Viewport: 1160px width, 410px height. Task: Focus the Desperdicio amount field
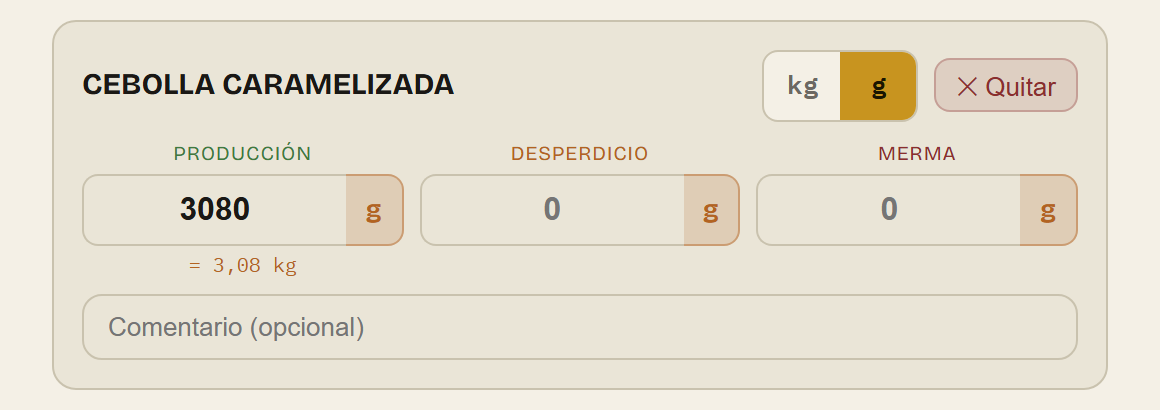click(553, 210)
